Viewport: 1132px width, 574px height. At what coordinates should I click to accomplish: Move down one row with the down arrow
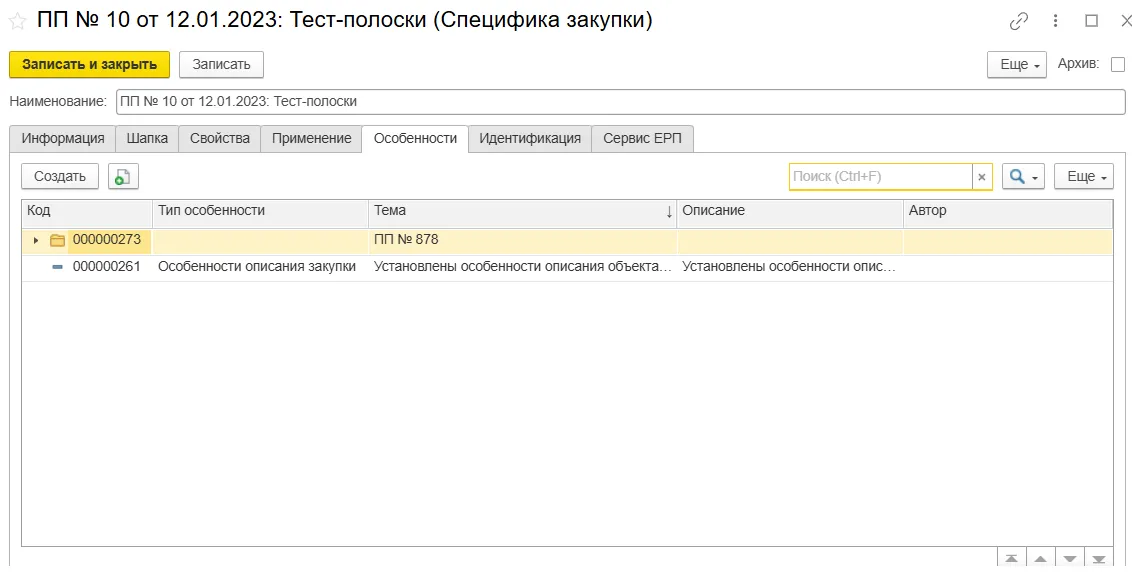[1070, 559]
